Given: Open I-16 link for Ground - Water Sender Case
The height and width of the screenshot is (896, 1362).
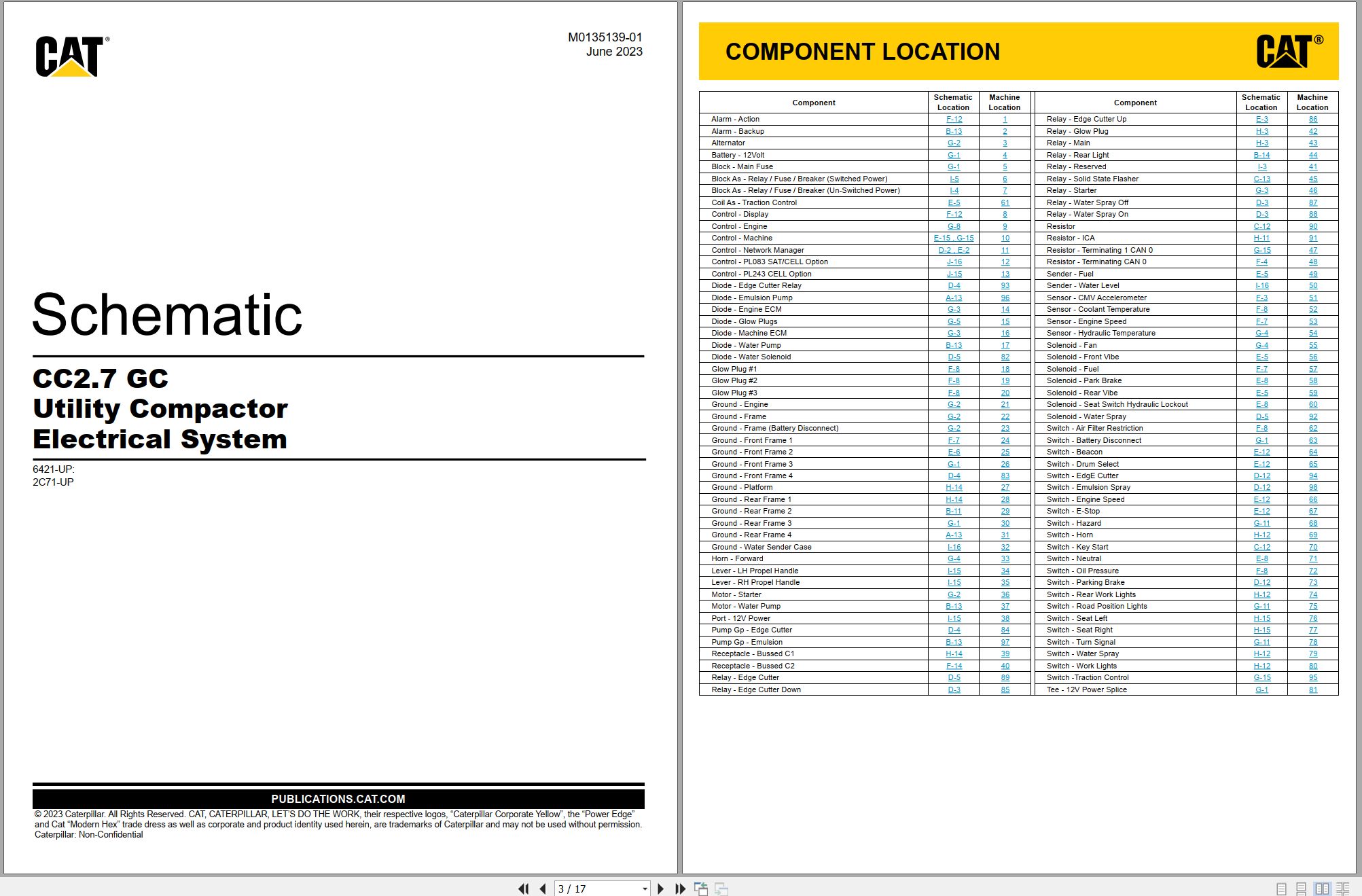Looking at the screenshot, I should [x=954, y=547].
